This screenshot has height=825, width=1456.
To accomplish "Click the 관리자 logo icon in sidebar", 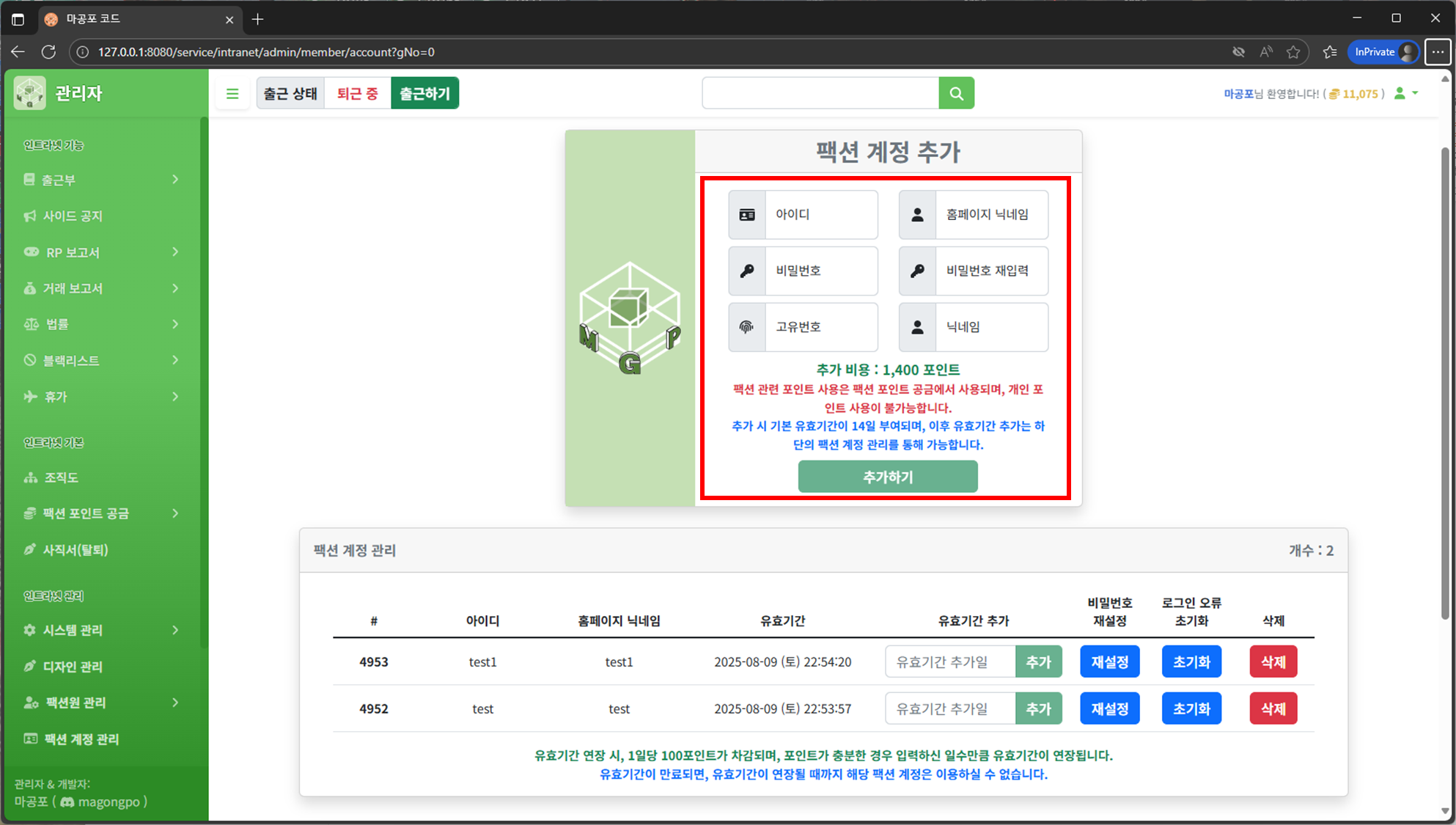I will pyautogui.click(x=30, y=93).
